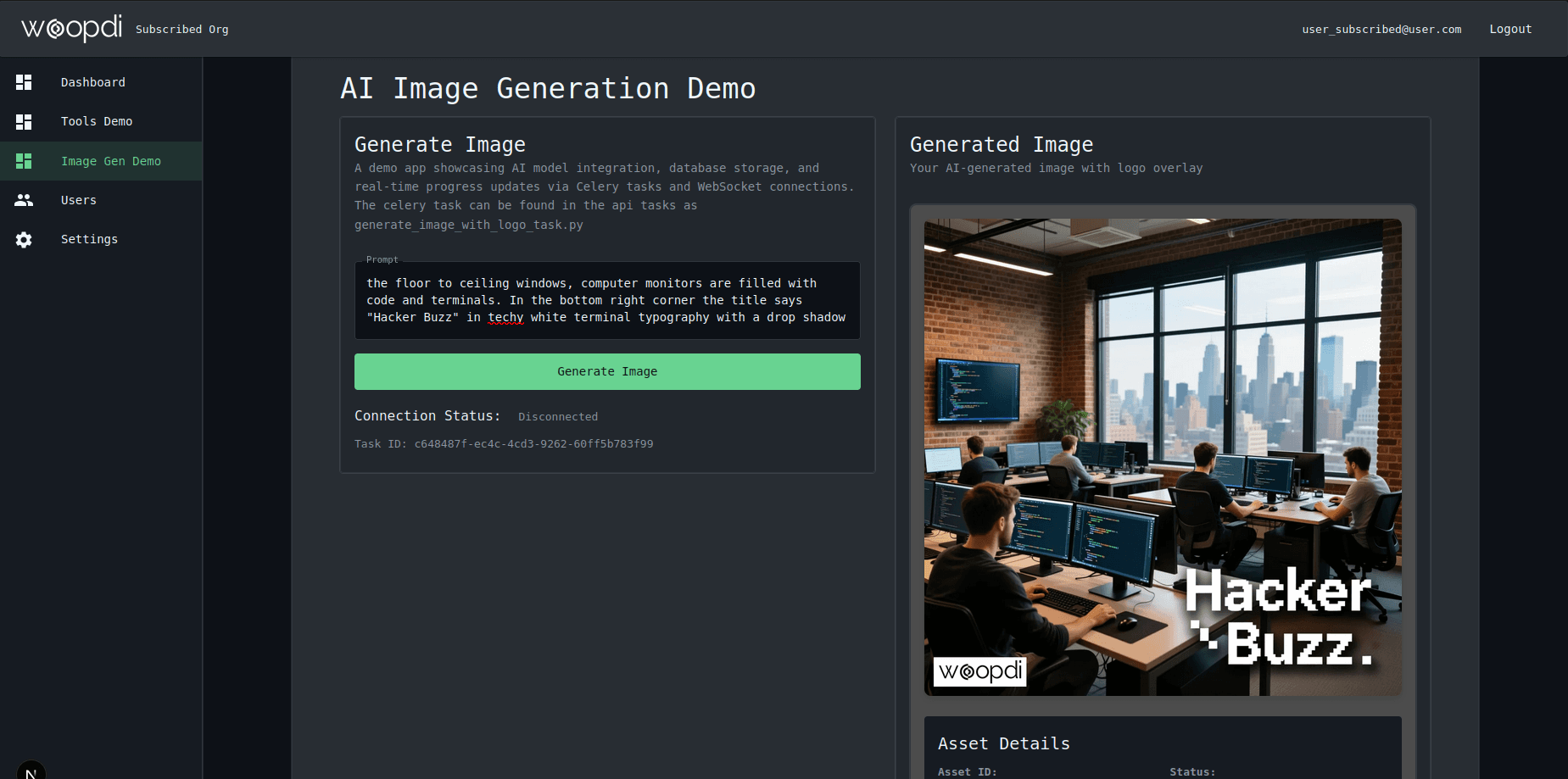Select the Image Gen Demo menu entry
1568x779 pixels.
111,161
